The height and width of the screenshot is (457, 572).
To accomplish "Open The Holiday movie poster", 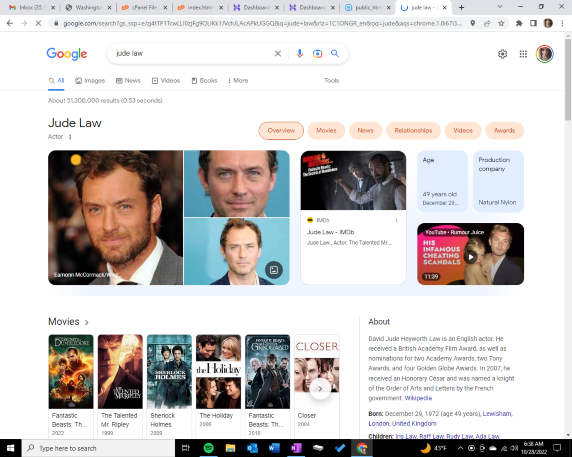I will (x=218, y=371).
